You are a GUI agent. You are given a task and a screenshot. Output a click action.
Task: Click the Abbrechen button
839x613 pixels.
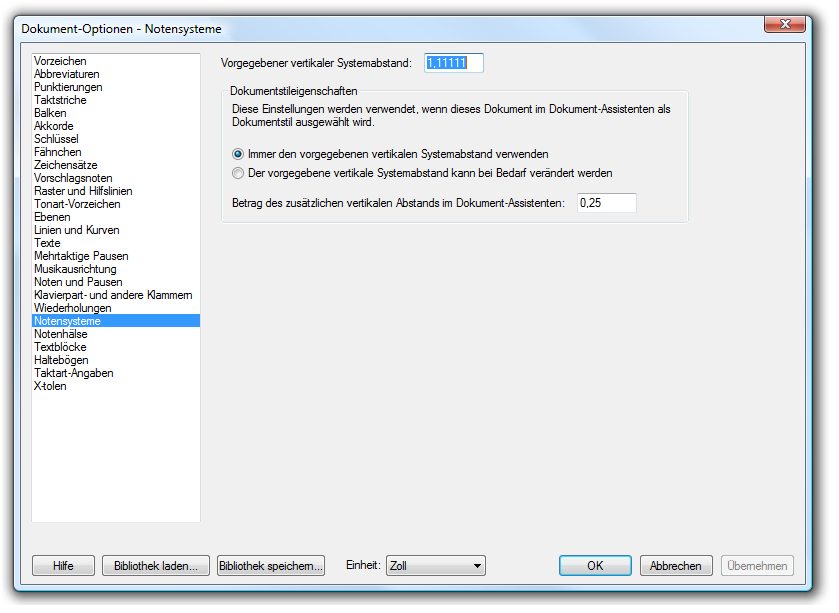coord(676,566)
